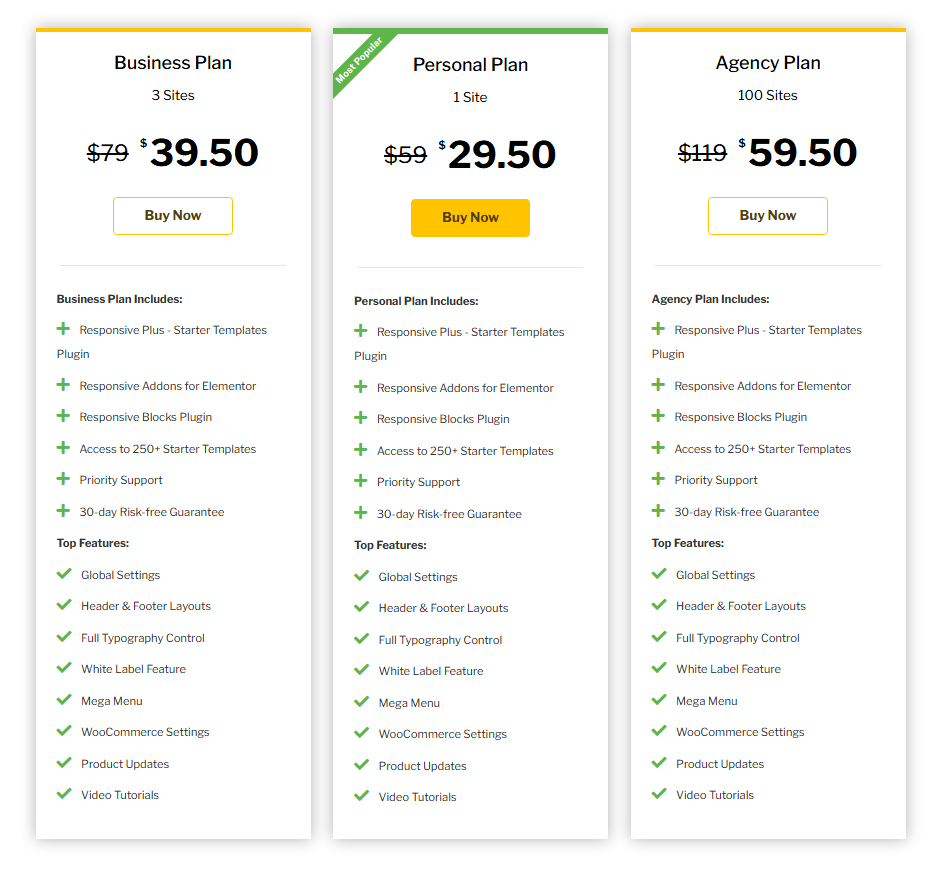
Task: Select the plus icon beside Responsive Blocks Plugin in Agency Plan
Action: pyautogui.click(x=657, y=417)
